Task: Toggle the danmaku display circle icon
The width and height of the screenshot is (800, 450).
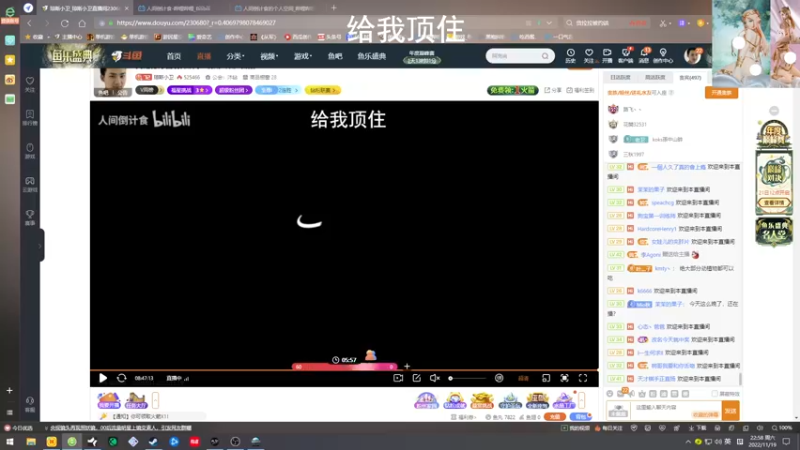Action: pos(499,378)
